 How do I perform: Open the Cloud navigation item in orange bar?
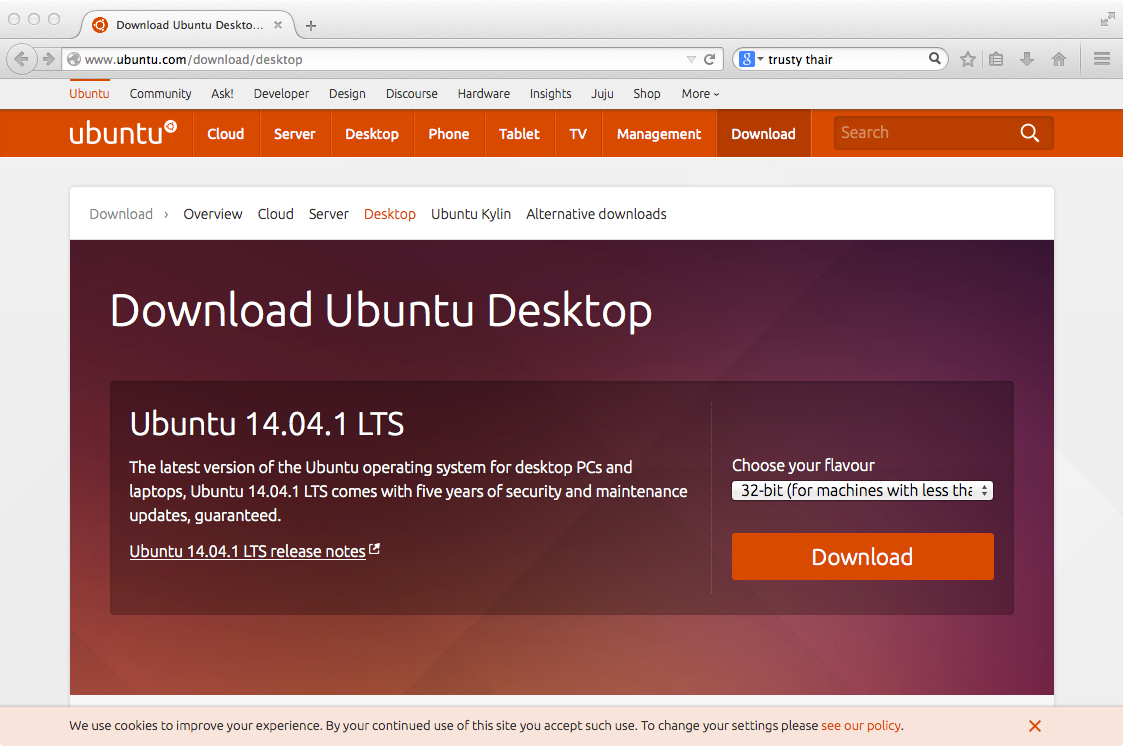226,134
